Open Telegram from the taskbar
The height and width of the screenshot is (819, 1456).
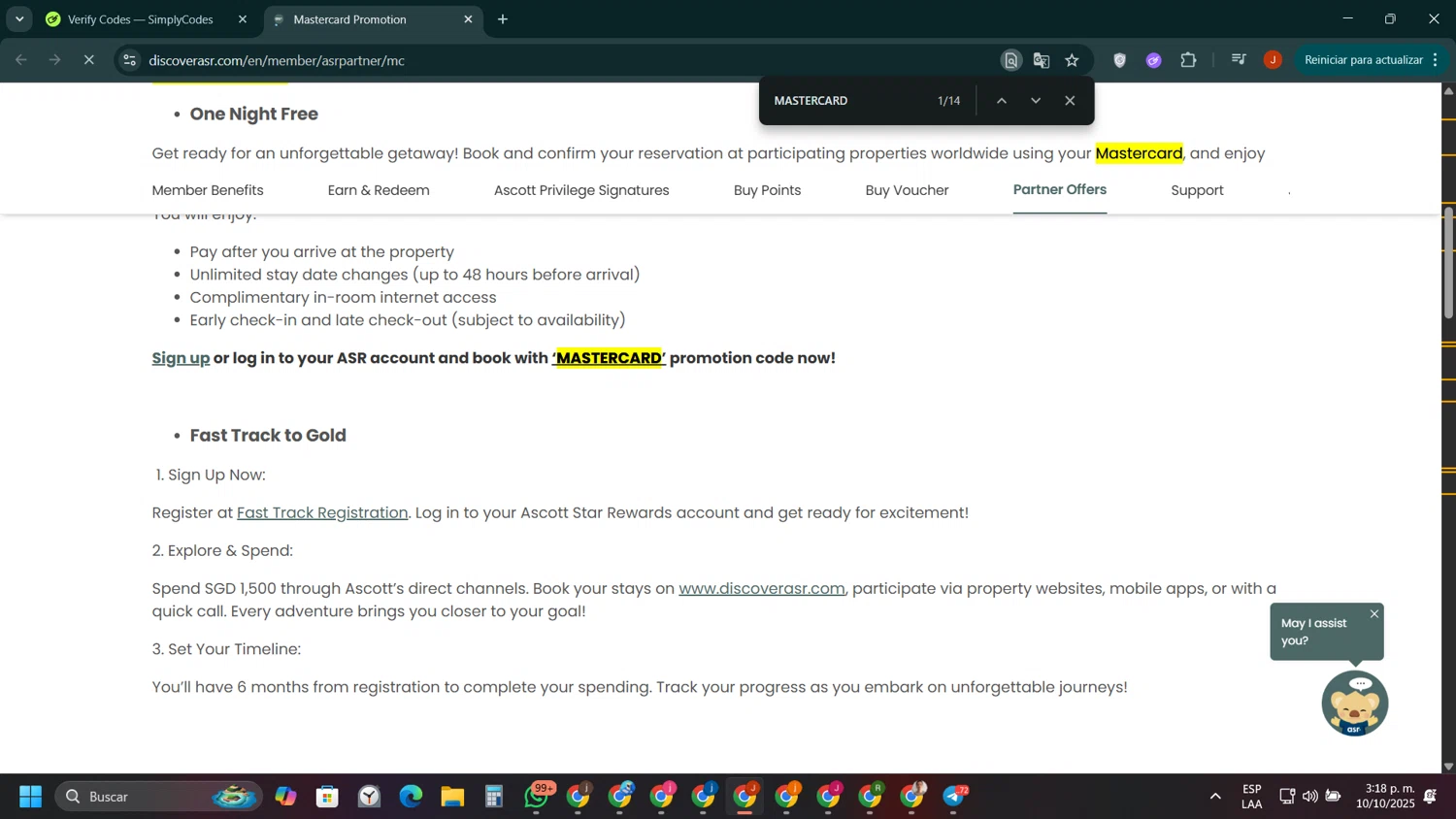954,797
